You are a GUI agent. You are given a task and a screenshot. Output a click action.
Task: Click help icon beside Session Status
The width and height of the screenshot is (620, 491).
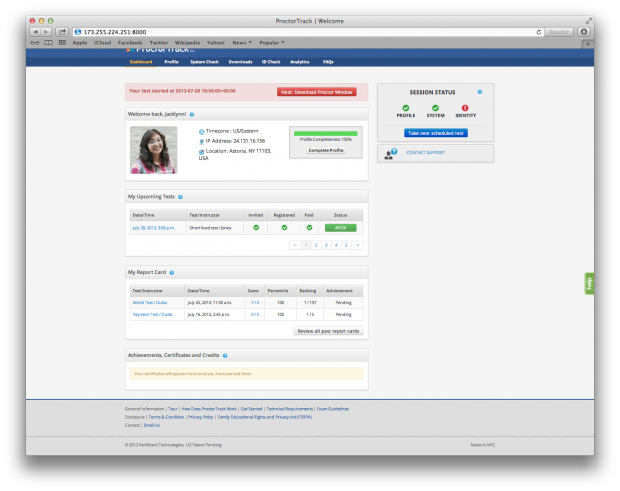click(480, 91)
